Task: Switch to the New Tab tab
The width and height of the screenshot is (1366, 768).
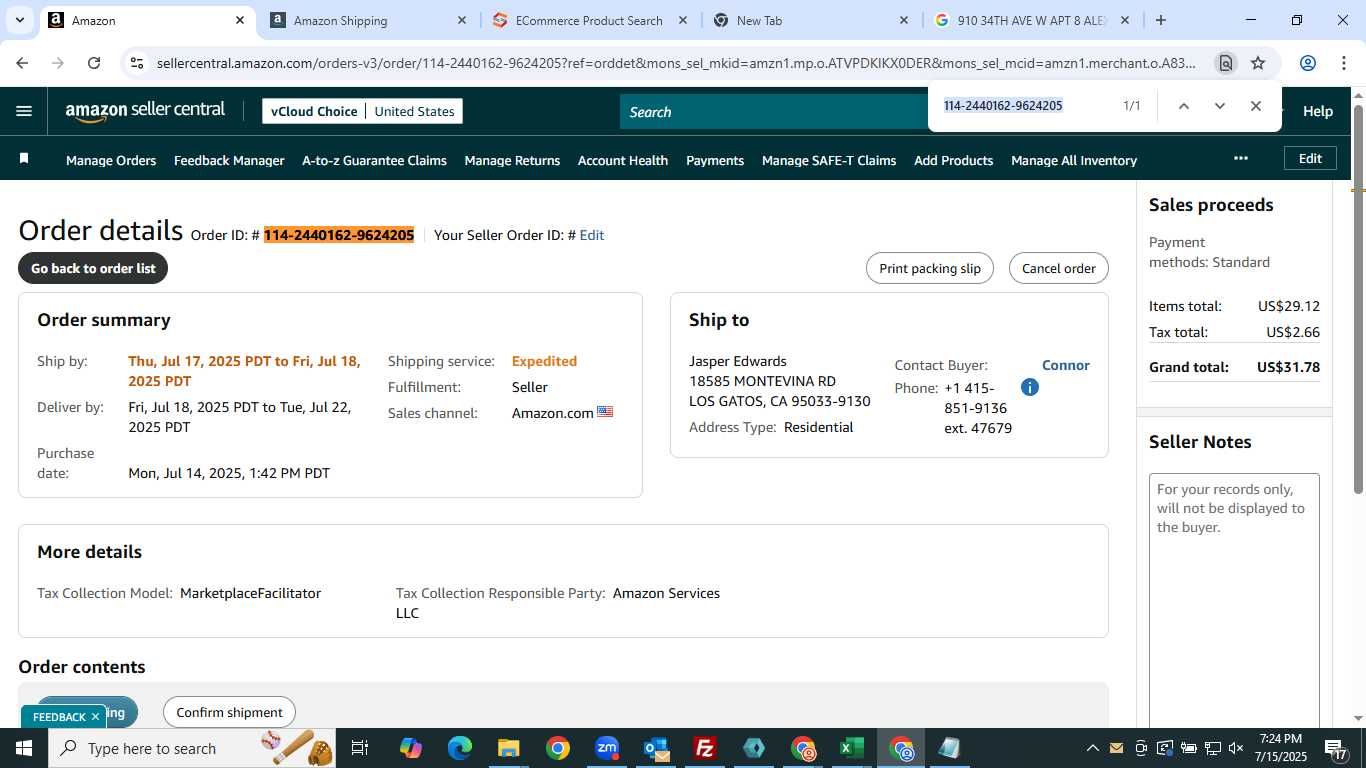Action: 812,20
